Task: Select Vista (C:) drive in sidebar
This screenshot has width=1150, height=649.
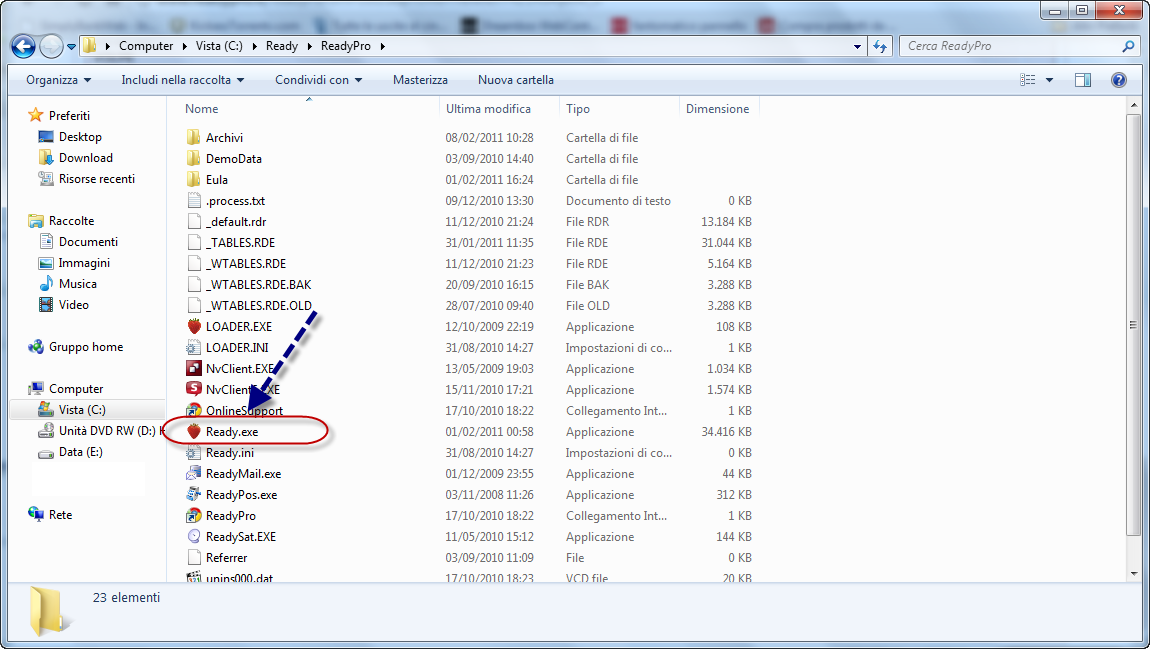Action: pyautogui.click(x=82, y=410)
